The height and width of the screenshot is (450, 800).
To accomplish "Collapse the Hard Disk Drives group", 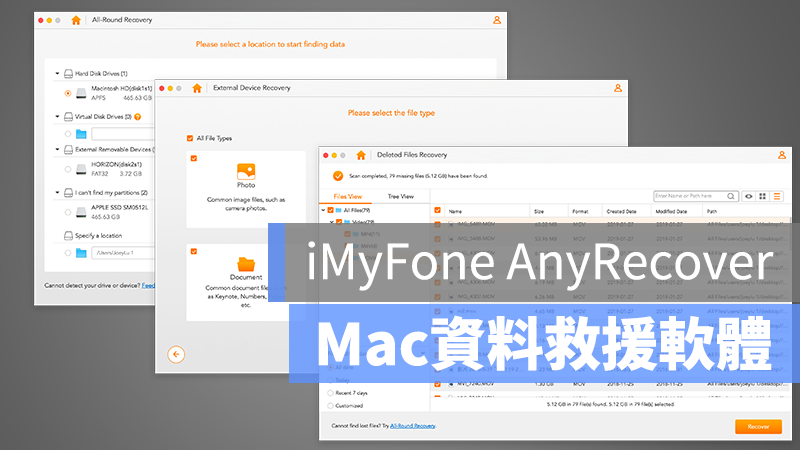I will click(x=57, y=73).
